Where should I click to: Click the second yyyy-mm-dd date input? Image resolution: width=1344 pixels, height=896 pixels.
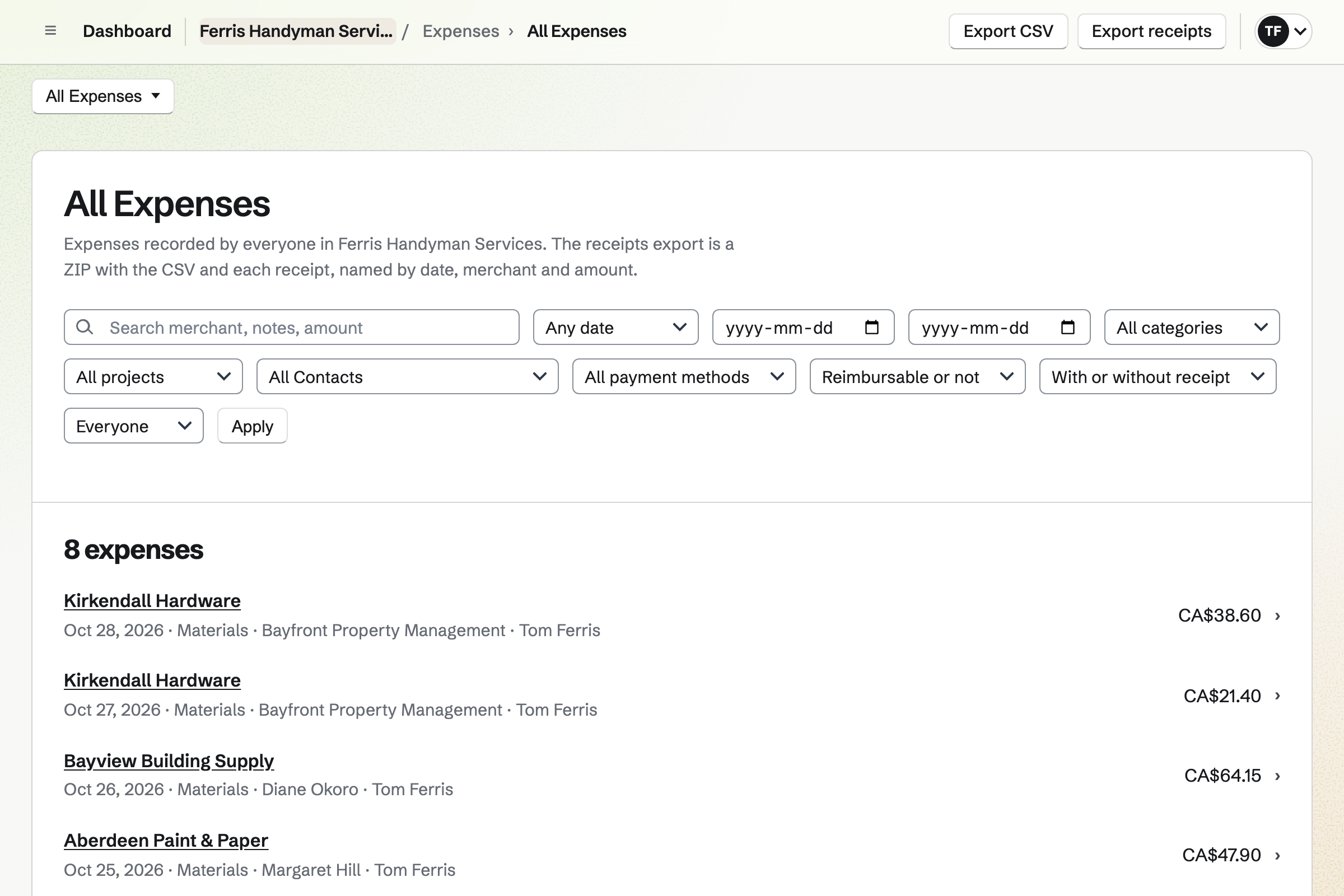click(x=999, y=328)
